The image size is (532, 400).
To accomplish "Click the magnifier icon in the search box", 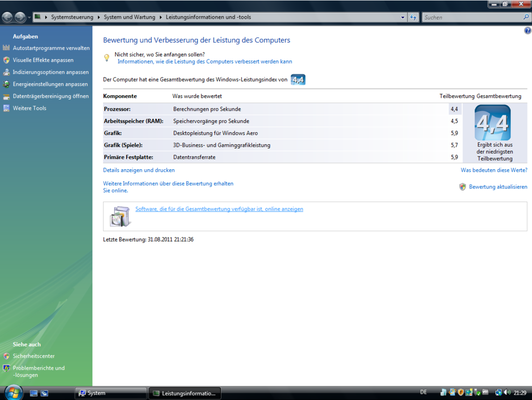I will tap(526, 17).
